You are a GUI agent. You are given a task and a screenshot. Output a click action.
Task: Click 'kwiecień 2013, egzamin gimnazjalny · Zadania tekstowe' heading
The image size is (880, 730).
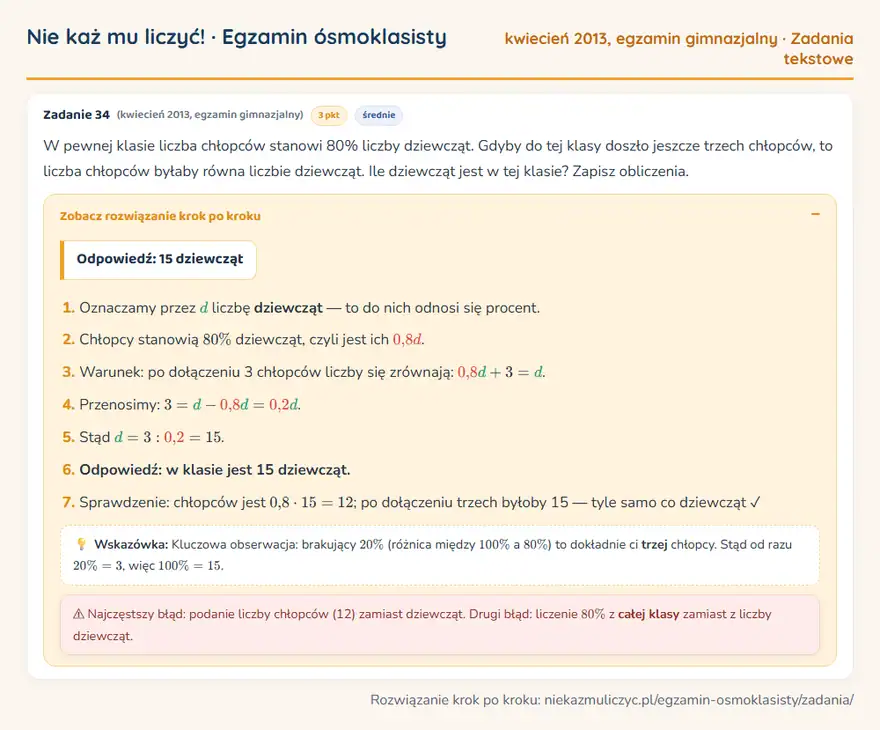click(x=679, y=48)
